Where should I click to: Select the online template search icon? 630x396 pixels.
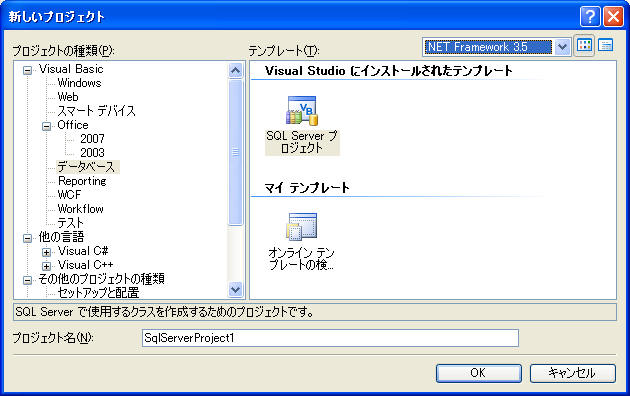[302, 227]
